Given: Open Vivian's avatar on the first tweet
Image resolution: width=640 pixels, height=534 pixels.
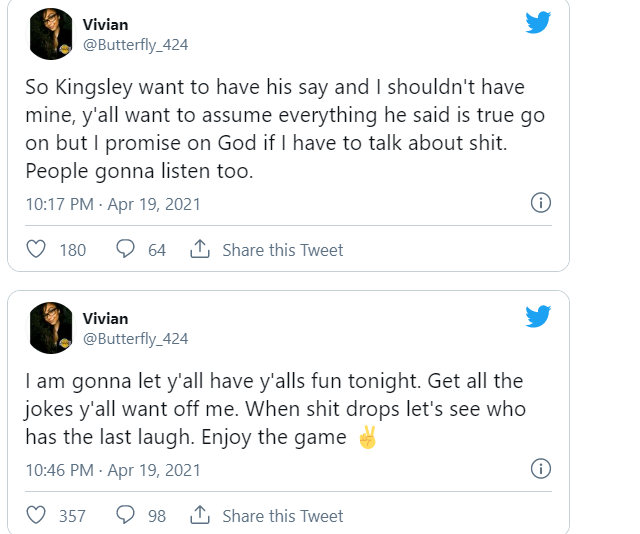Looking at the screenshot, I should [51, 33].
